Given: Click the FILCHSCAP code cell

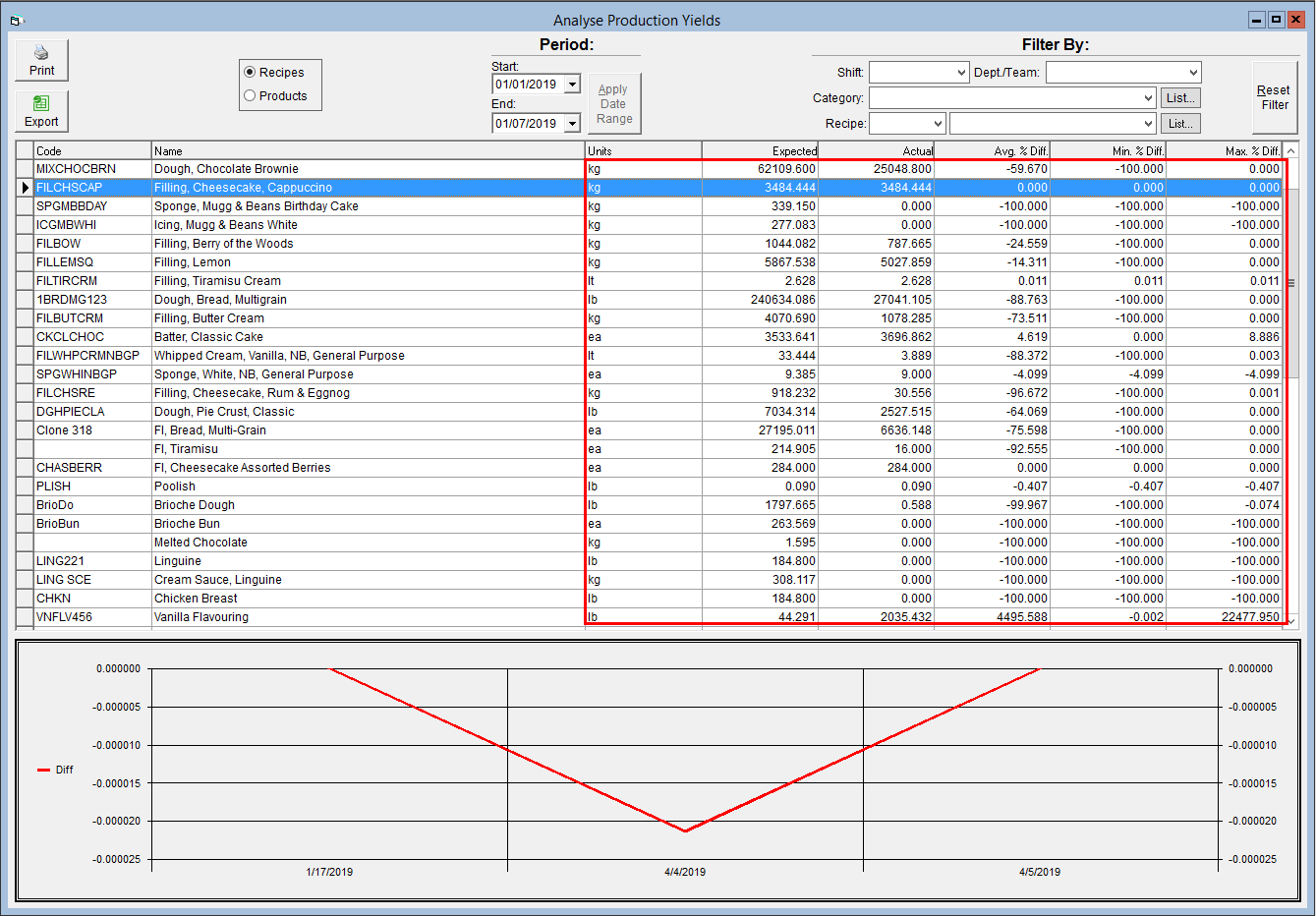Looking at the screenshot, I should point(92,188).
